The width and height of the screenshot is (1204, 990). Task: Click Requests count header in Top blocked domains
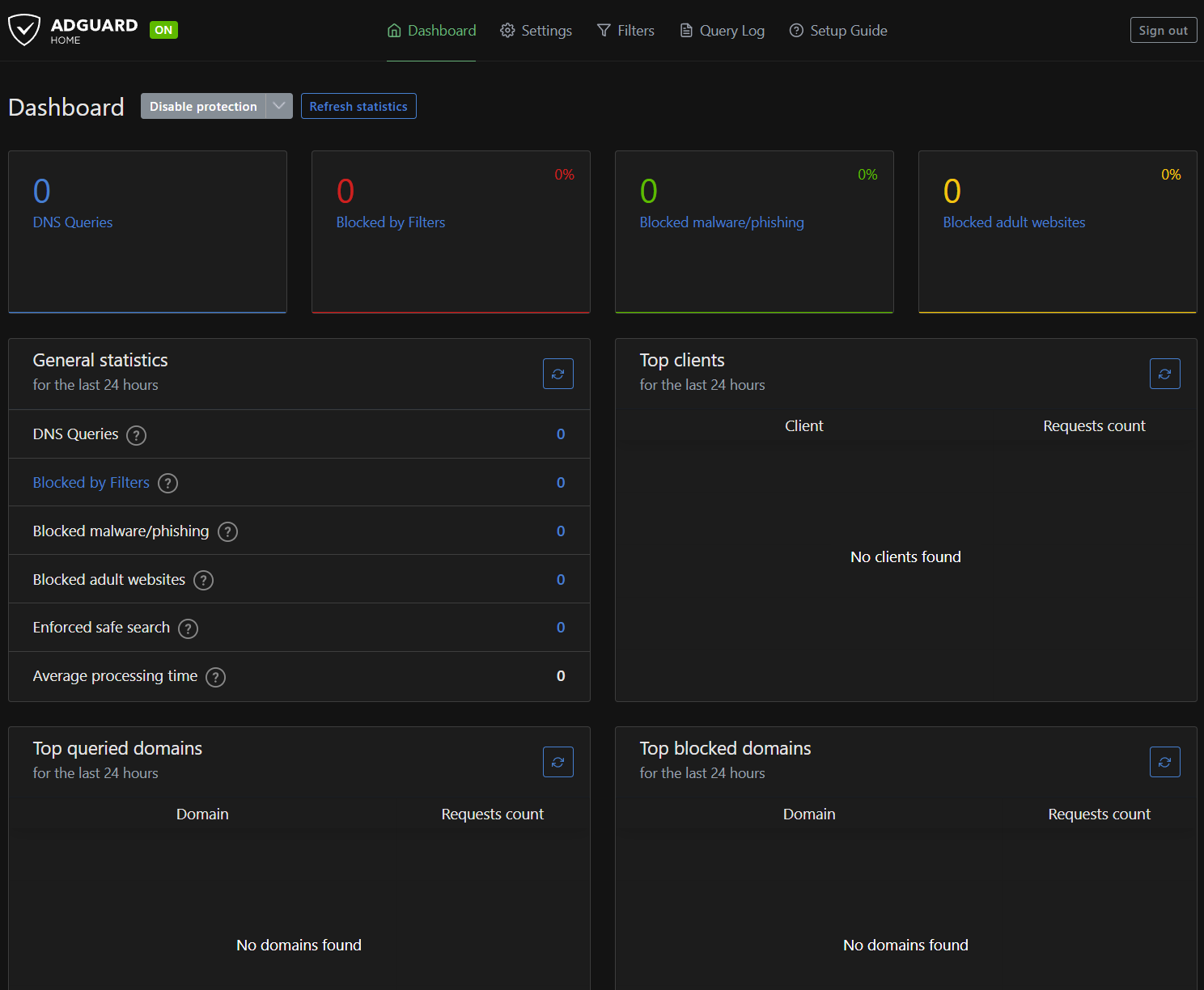click(1099, 814)
